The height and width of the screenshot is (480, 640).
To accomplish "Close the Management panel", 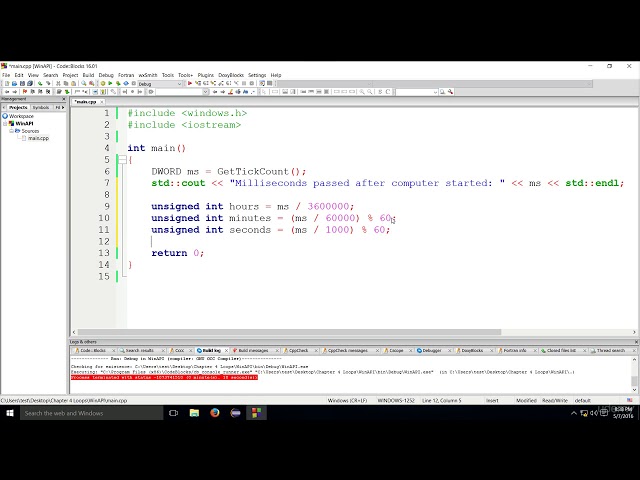I will click(64, 99).
